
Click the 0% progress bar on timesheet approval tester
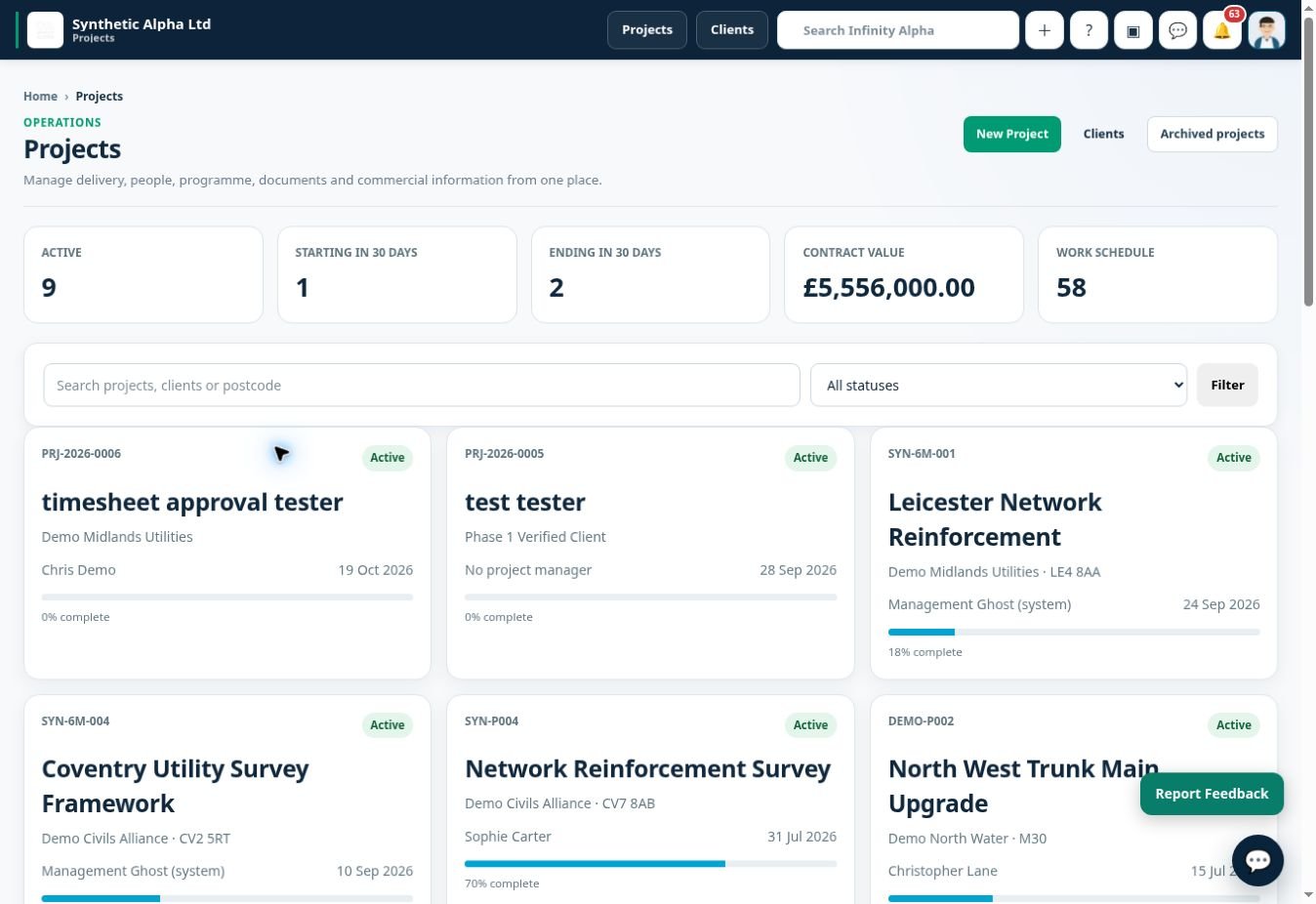[x=227, y=597]
